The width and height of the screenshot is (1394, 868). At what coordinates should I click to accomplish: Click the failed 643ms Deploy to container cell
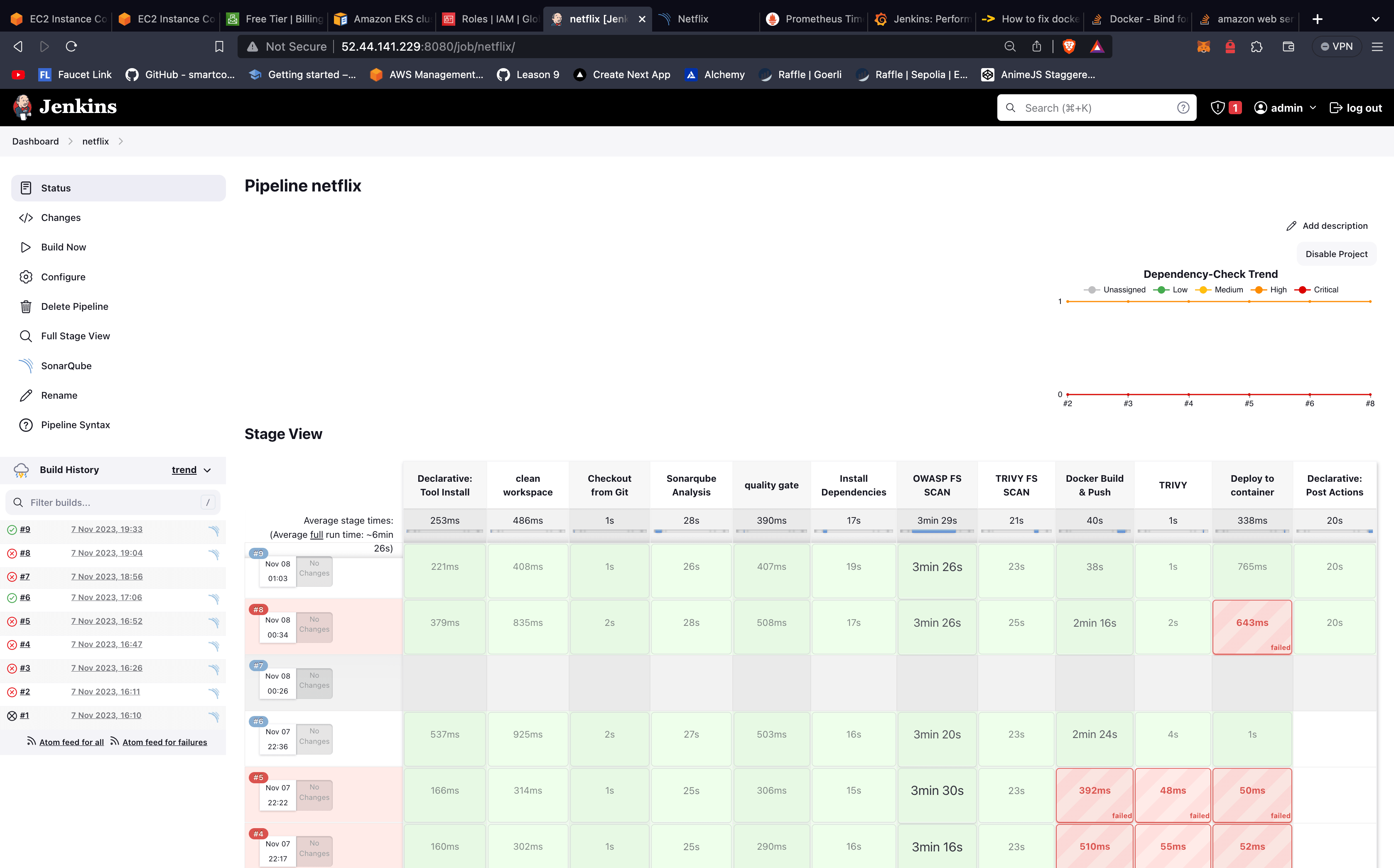(1252, 628)
